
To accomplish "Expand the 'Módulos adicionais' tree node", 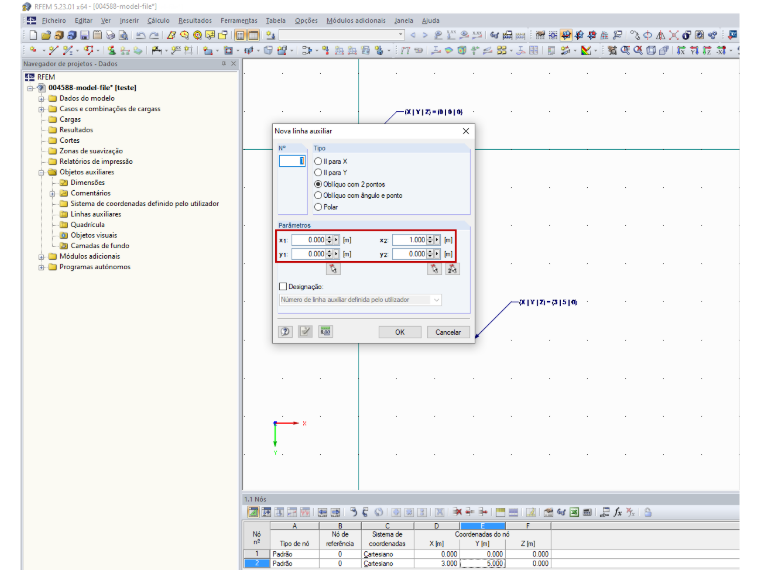I will coord(41,256).
